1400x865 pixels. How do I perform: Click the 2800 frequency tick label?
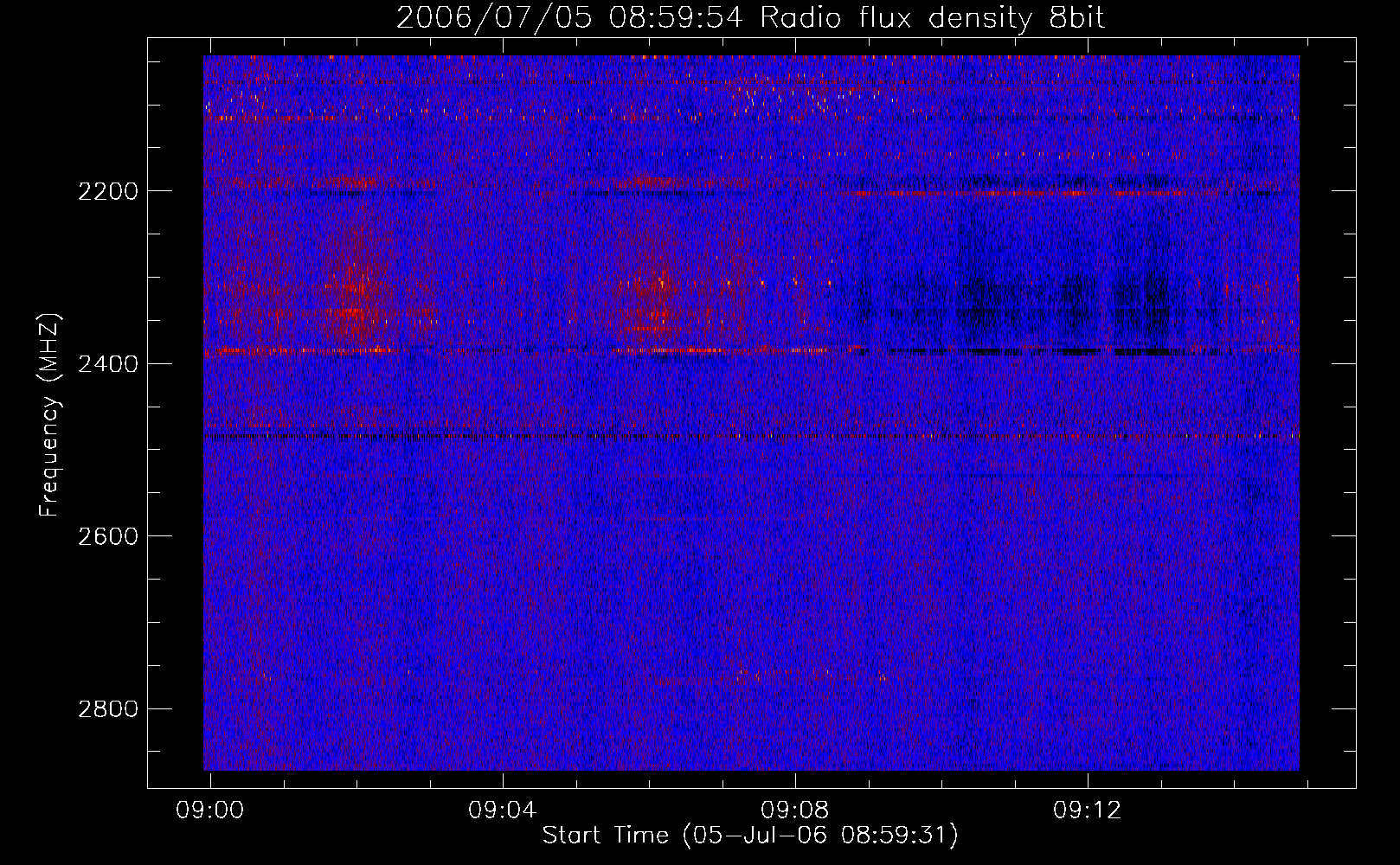coord(108,709)
